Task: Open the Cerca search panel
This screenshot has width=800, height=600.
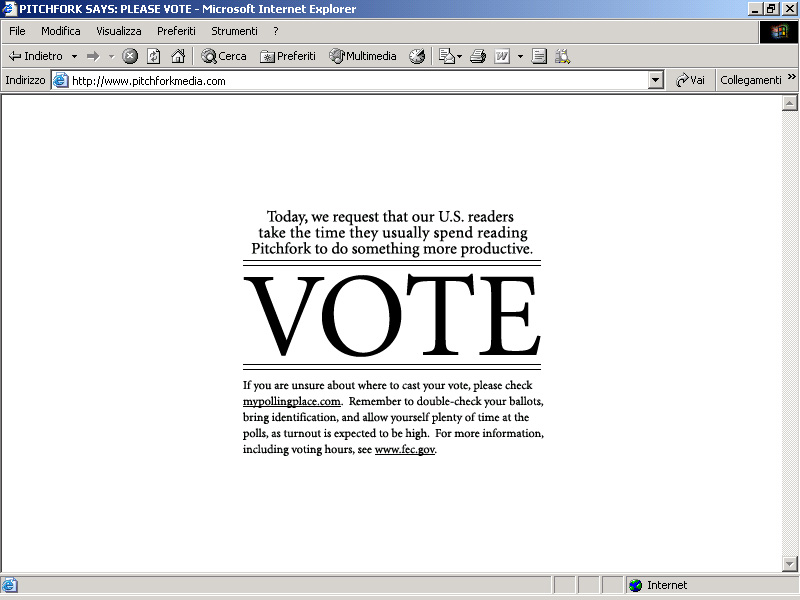Action: [x=224, y=56]
